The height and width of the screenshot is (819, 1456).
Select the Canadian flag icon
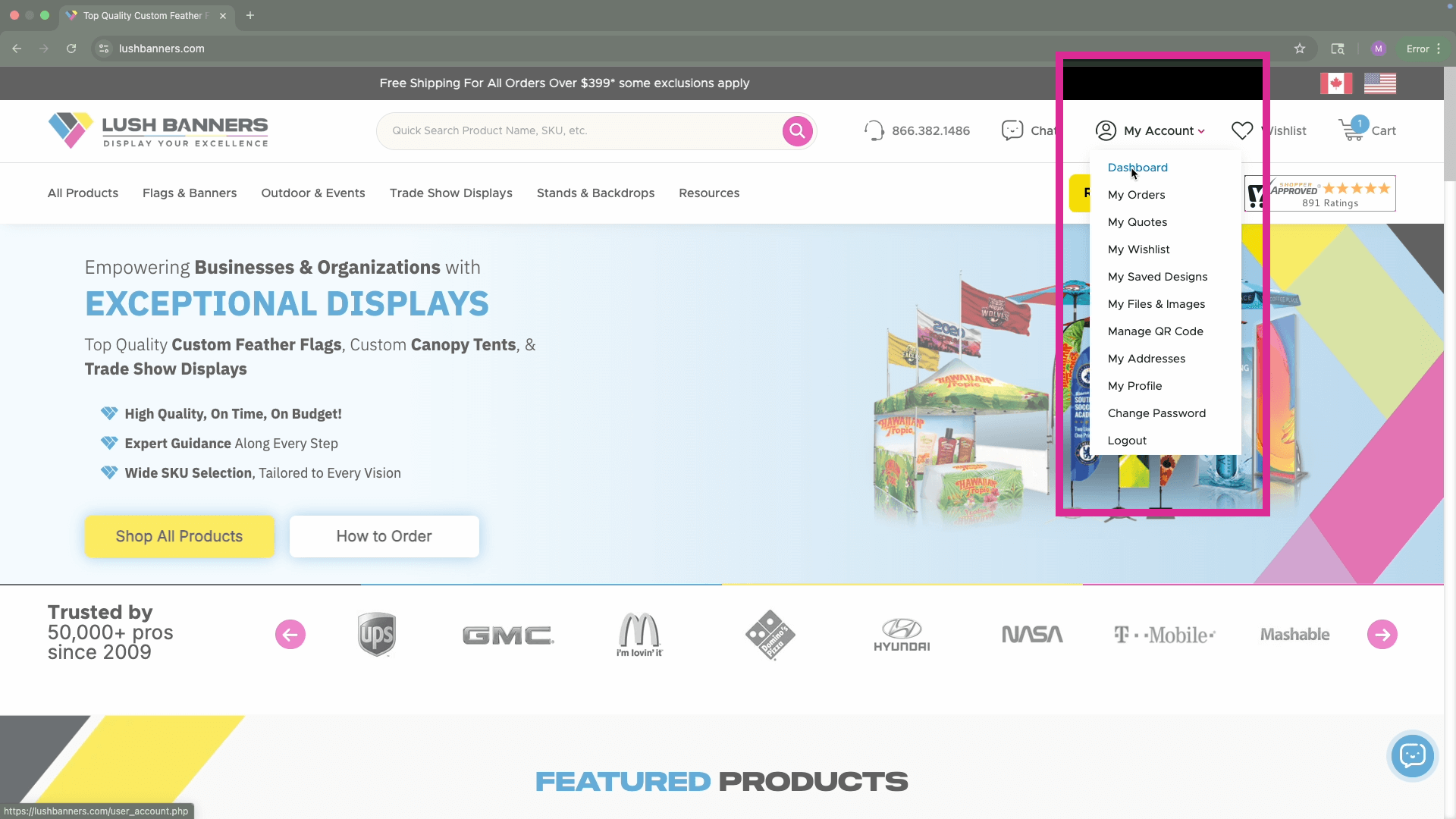1335,83
